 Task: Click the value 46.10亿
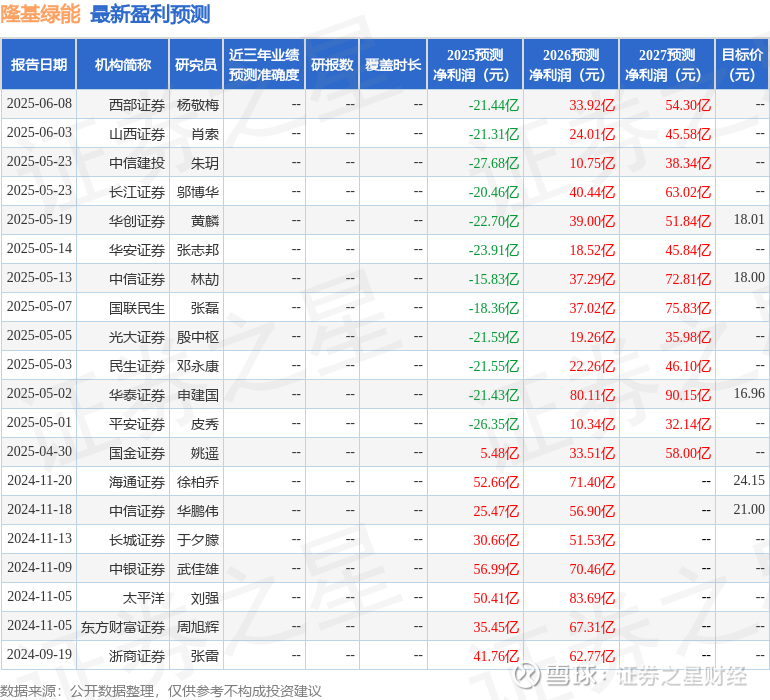[688, 366]
